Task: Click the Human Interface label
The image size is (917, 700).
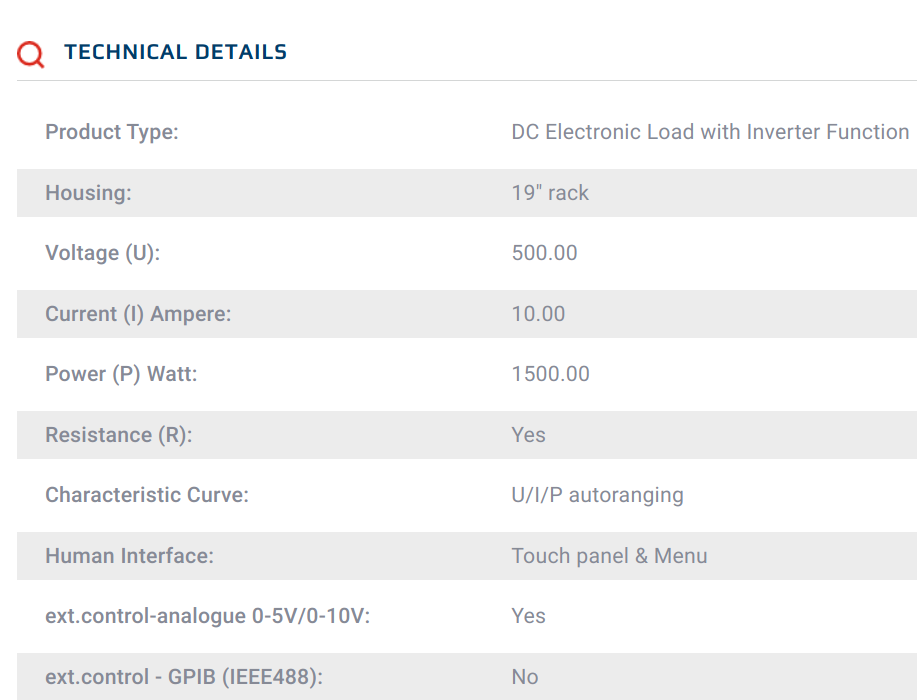Action: pyautogui.click(x=129, y=556)
